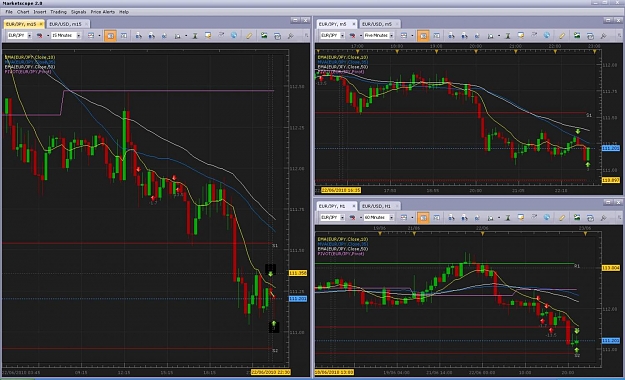Viewport: 625px width, 380px height.
Task: Click the 22/06/2010 22:30 date label on m15 chart
Action: tap(271, 372)
